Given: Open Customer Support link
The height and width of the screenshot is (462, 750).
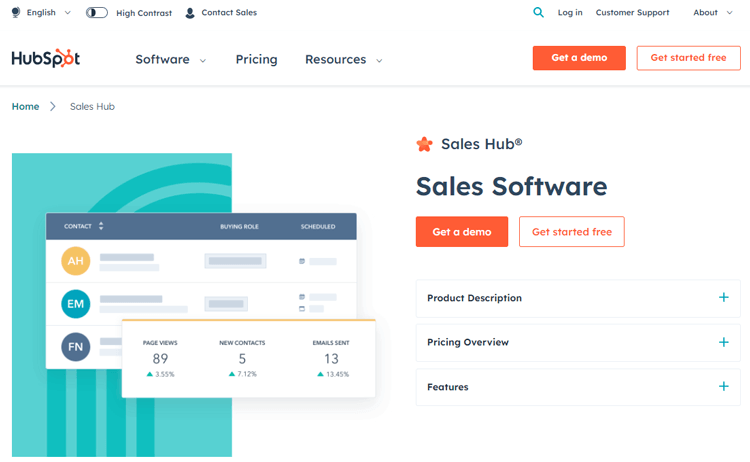Looking at the screenshot, I should click(x=632, y=12).
